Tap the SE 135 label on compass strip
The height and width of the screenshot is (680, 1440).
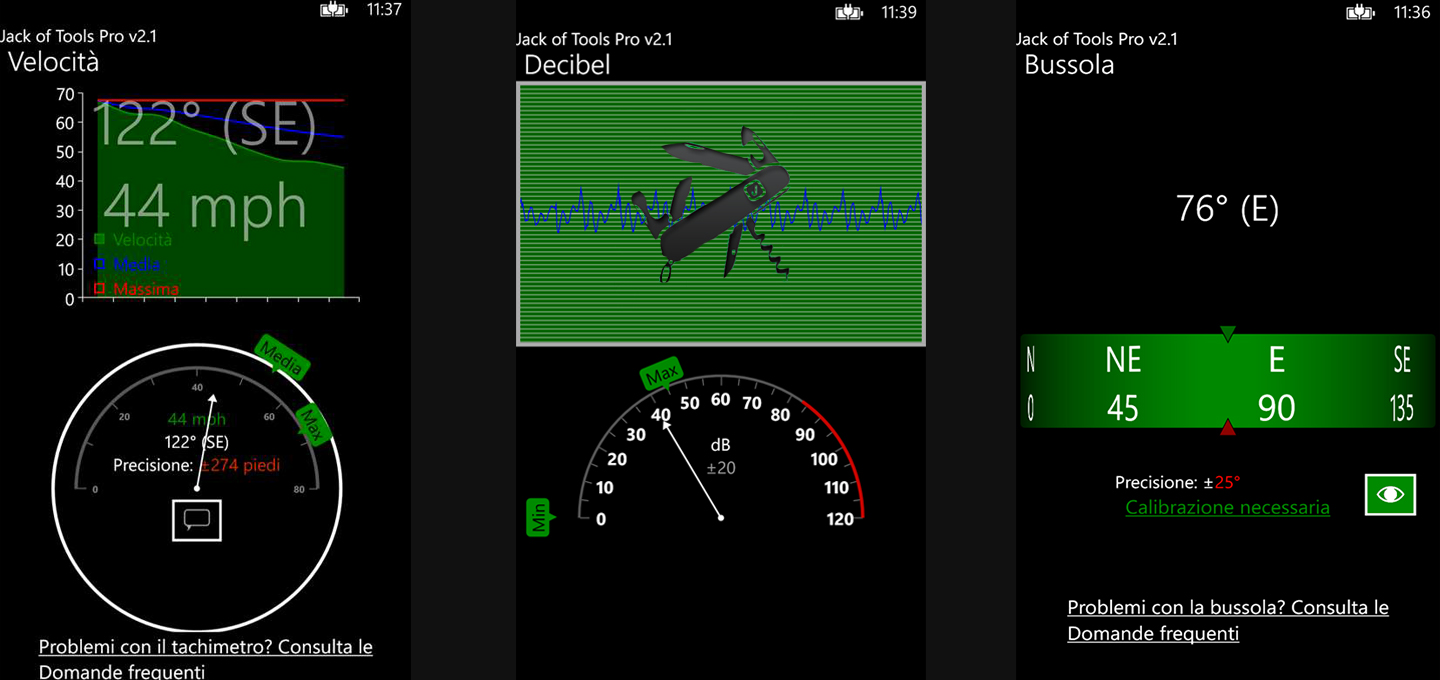(1402, 383)
